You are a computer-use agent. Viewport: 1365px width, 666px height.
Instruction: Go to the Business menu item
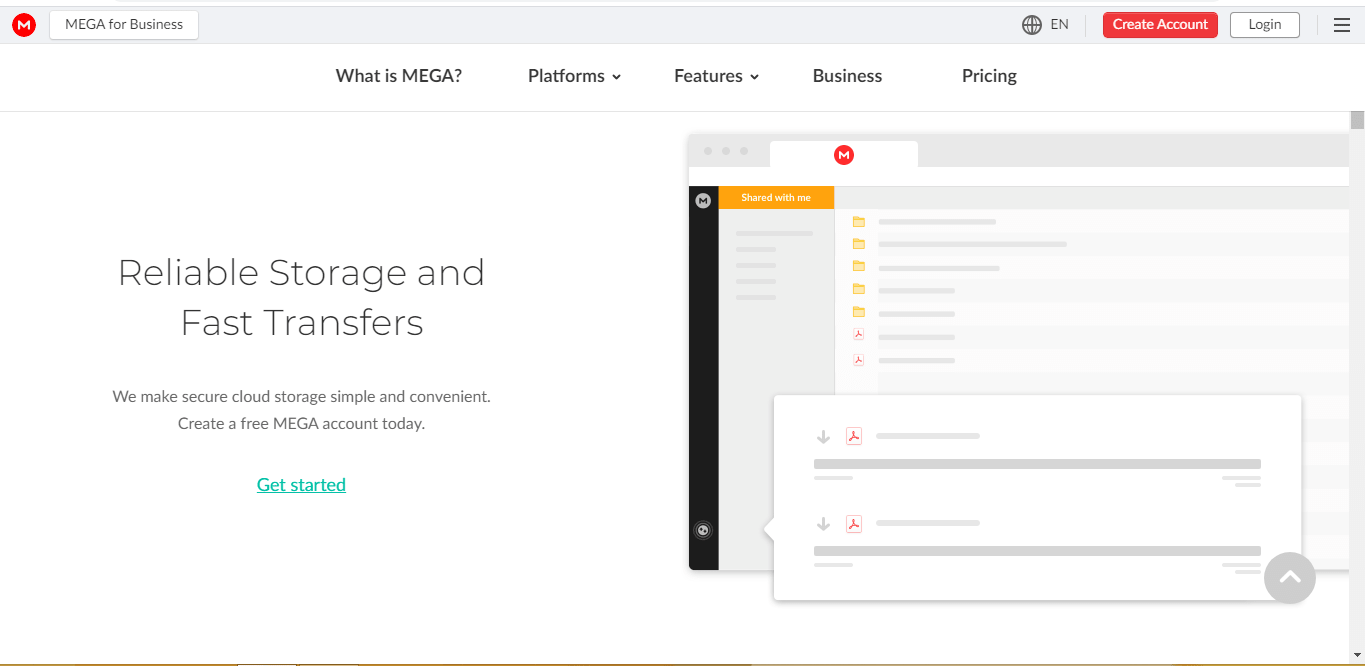847,76
